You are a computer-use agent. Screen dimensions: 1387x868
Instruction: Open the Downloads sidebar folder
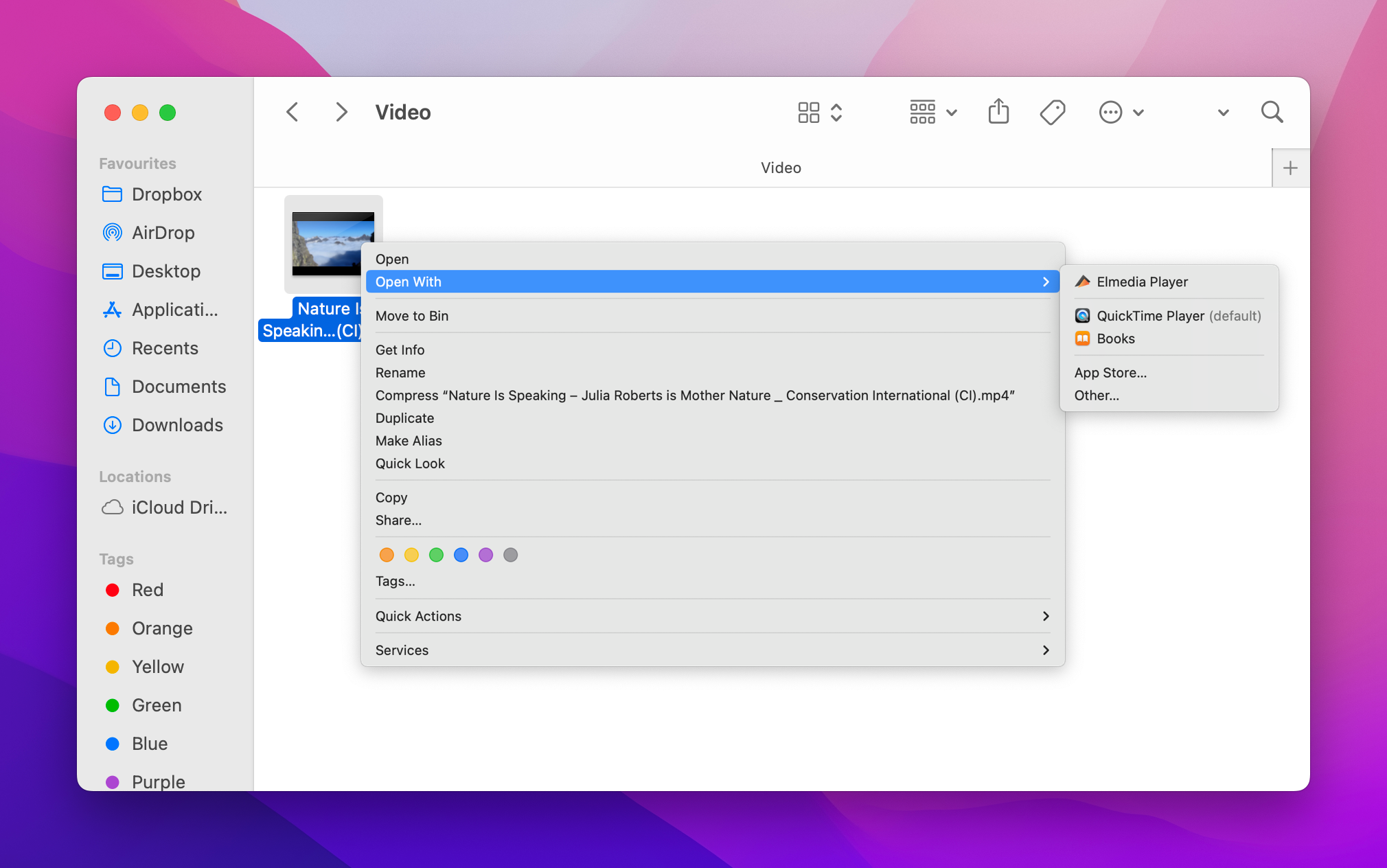point(177,425)
